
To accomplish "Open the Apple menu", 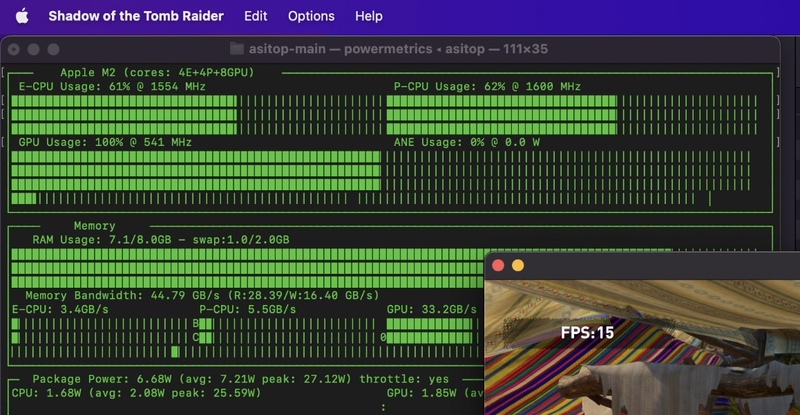I will click(x=22, y=16).
